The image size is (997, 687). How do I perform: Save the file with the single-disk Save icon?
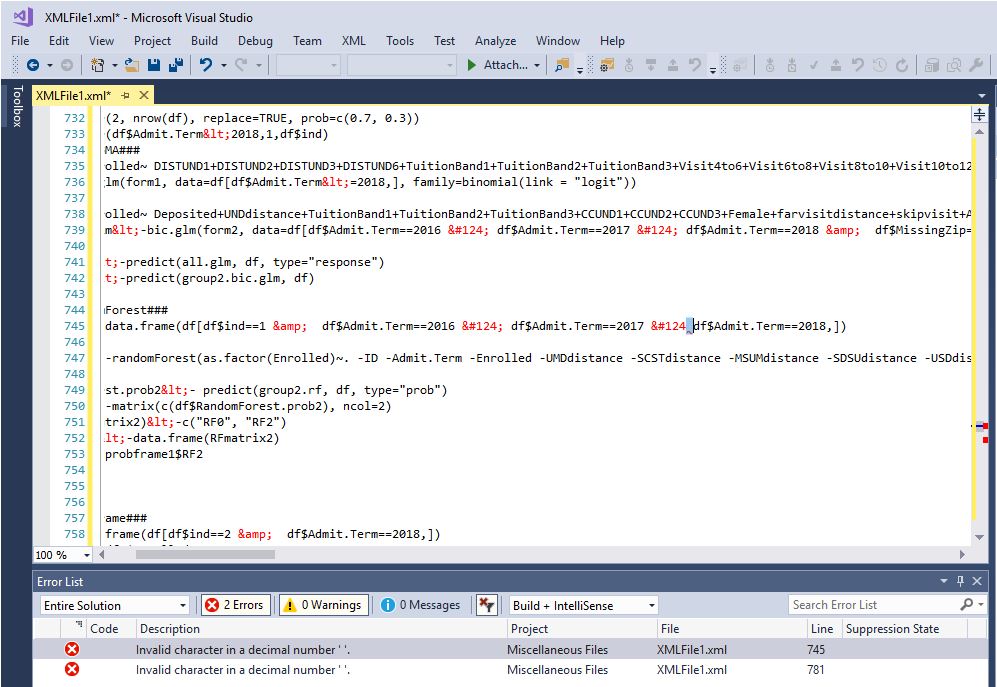point(153,65)
